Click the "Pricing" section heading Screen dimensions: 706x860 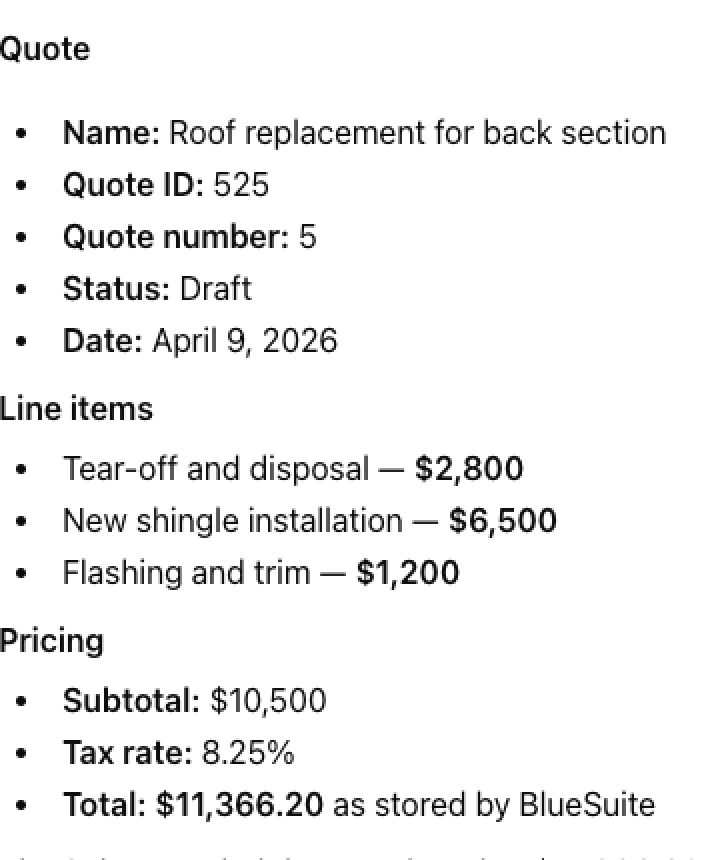coord(51,641)
